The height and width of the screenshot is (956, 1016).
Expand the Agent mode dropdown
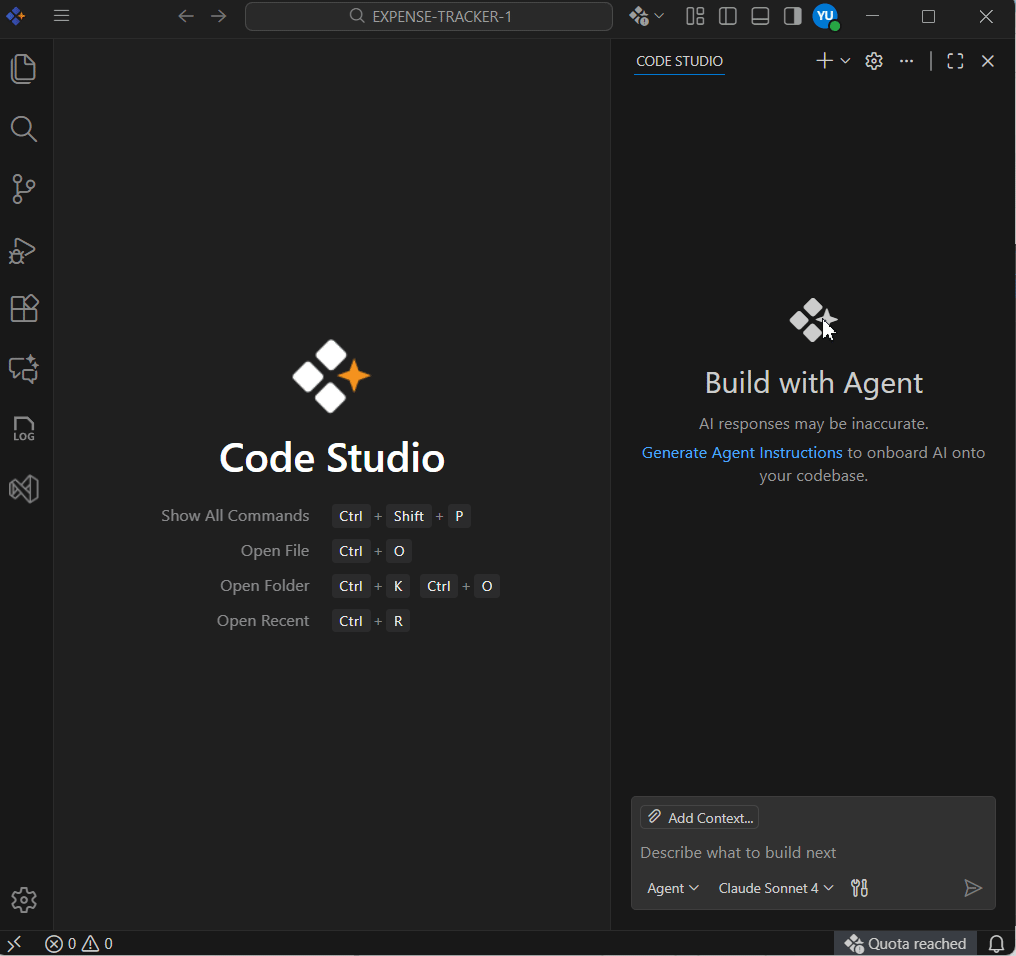(673, 888)
